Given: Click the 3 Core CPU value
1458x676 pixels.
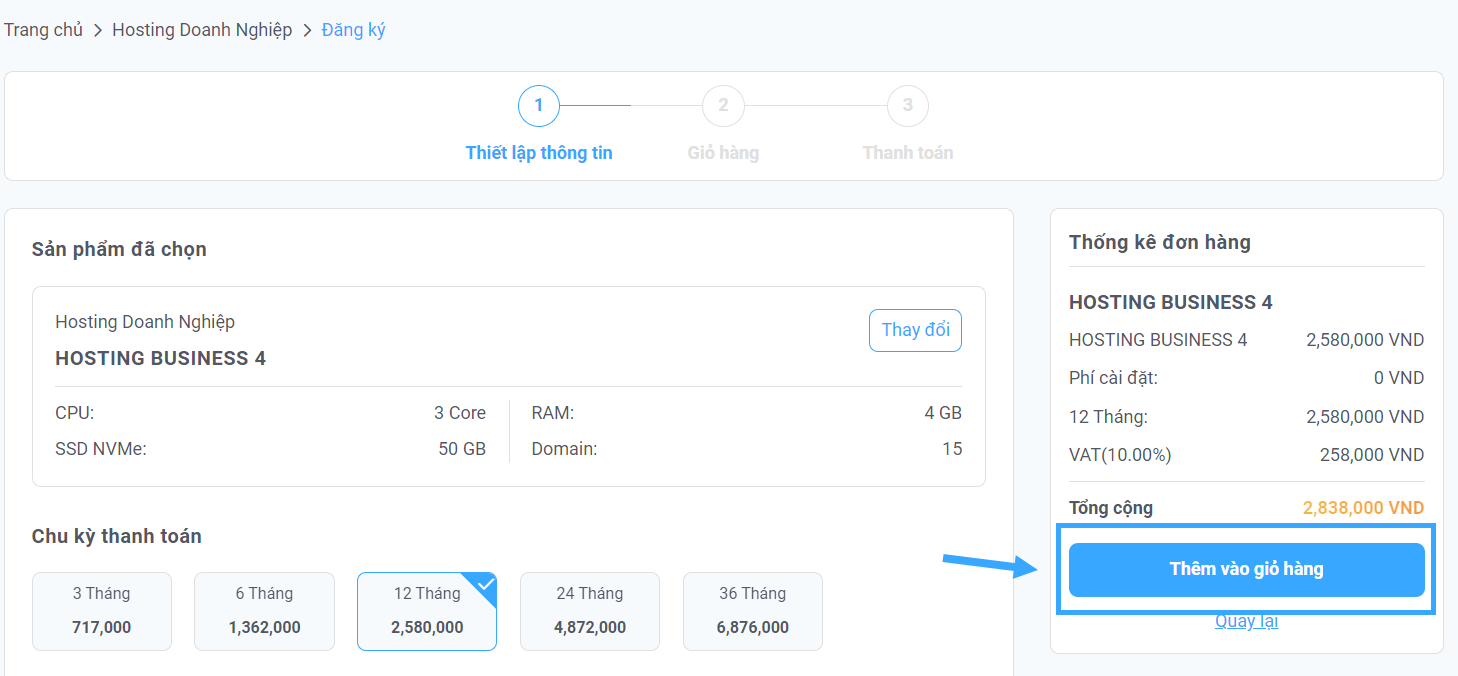Looking at the screenshot, I should coord(460,413).
